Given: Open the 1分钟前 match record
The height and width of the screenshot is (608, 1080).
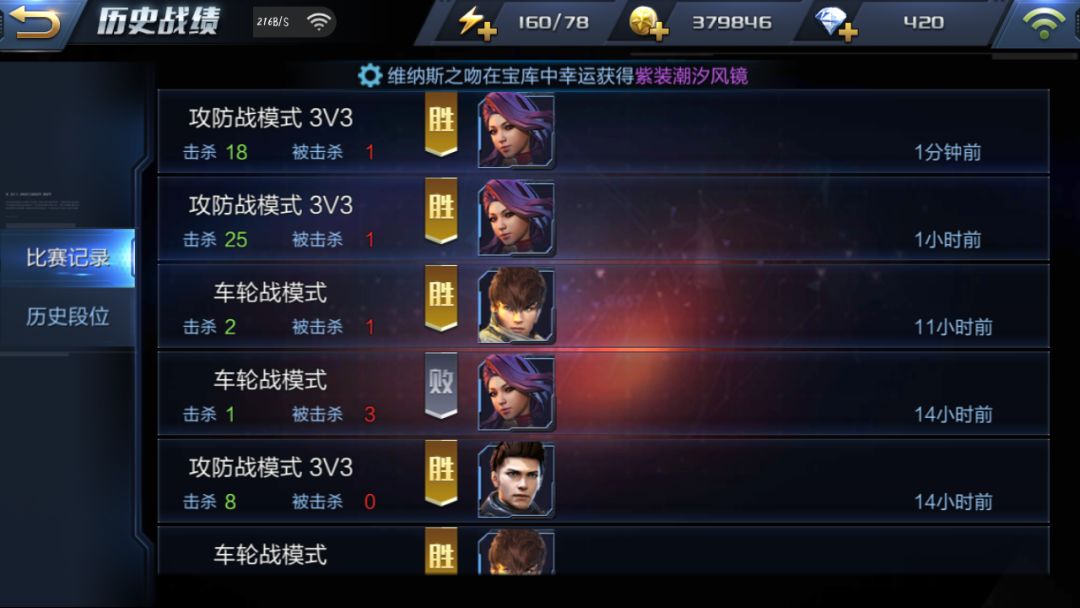Looking at the screenshot, I should coord(603,131).
